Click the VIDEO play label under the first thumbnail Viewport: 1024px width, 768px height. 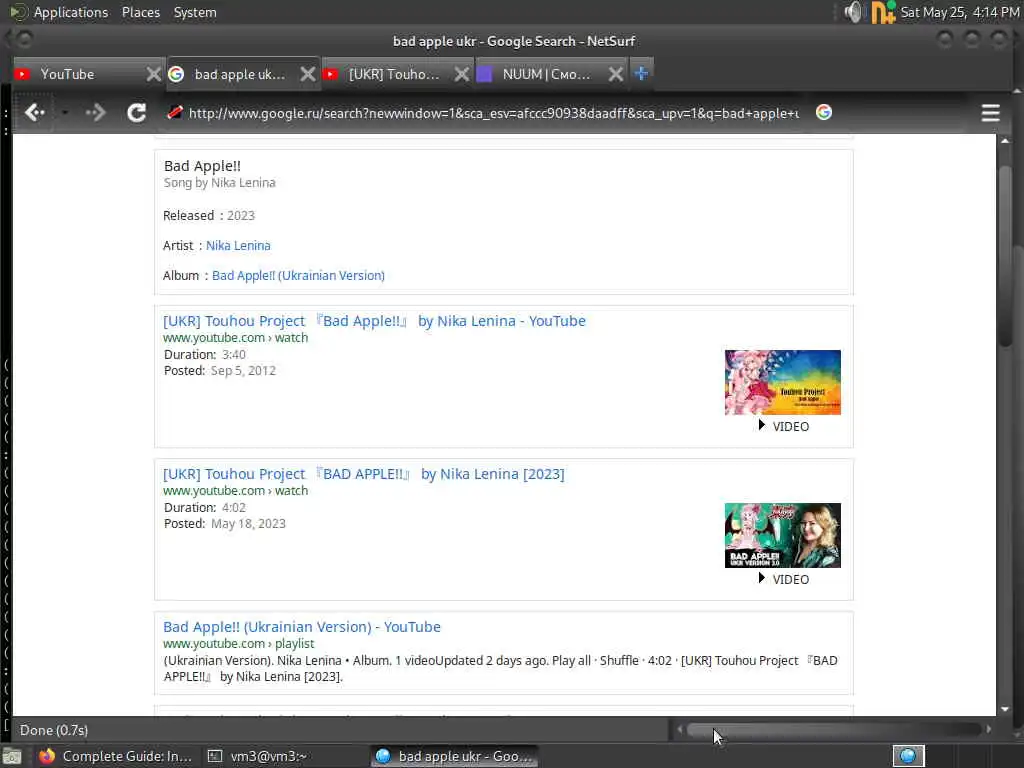784,426
